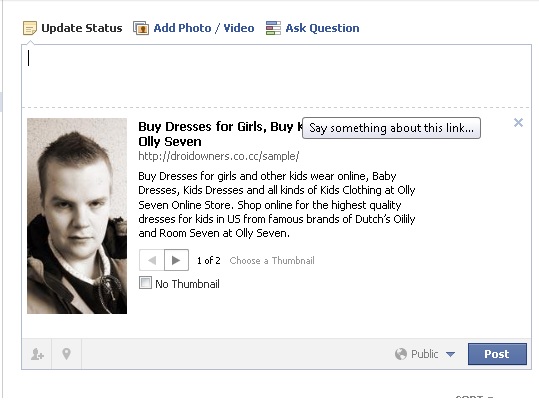The image size is (539, 401).
Task: Click the globe icon beside Public
Action: pyautogui.click(x=401, y=354)
